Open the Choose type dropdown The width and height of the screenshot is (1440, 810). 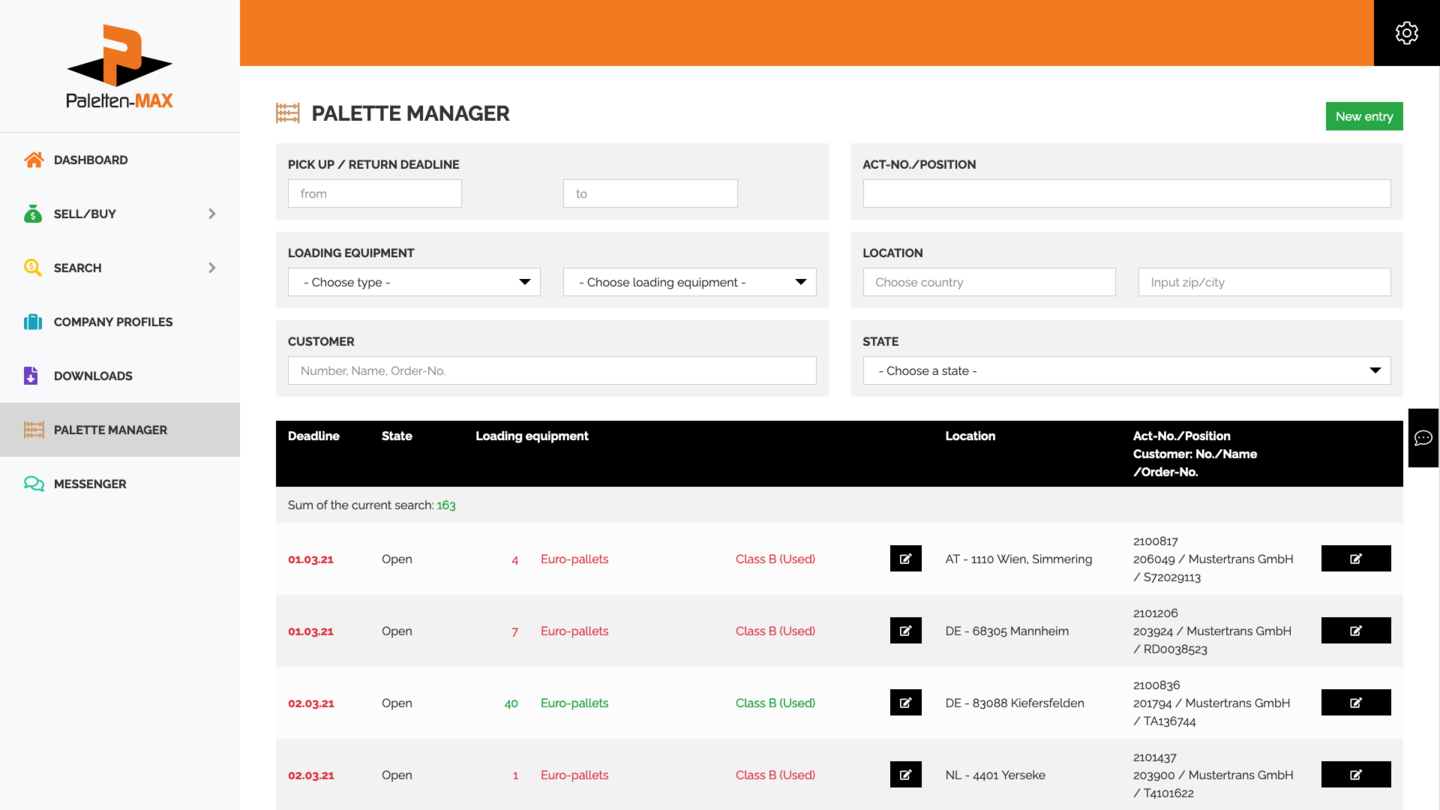[414, 282]
